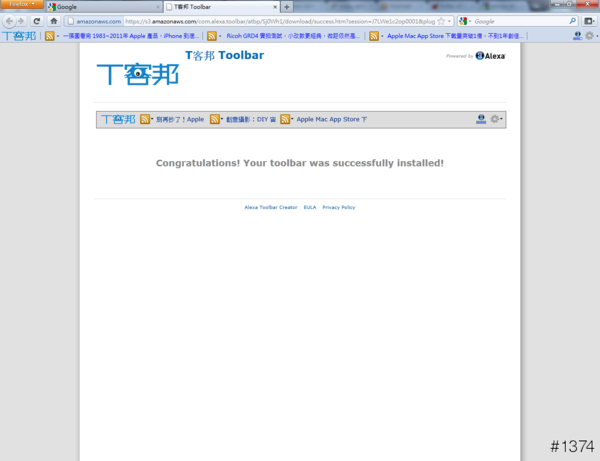Click the second RSS icon in toolbar preview
The height and width of the screenshot is (461, 600).
[x=215, y=119]
